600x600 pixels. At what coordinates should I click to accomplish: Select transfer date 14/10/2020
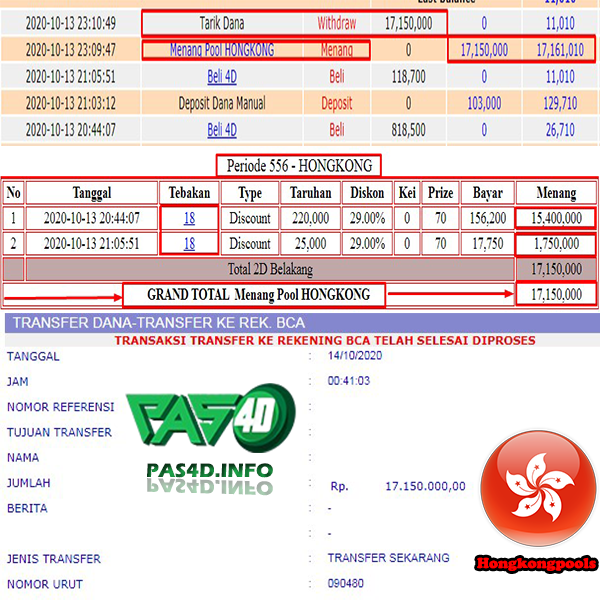point(355,355)
